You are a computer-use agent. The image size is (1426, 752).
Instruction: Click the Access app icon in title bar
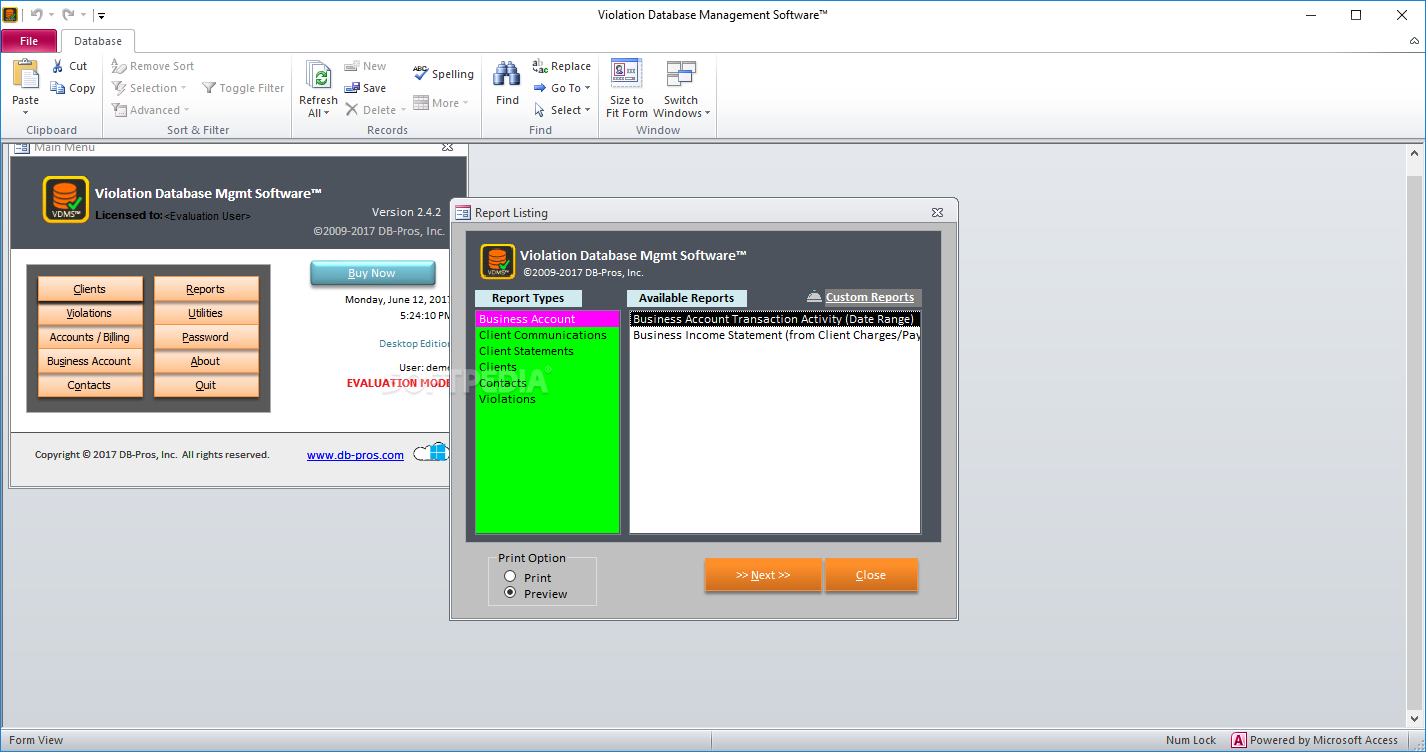pyautogui.click(x=10, y=15)
